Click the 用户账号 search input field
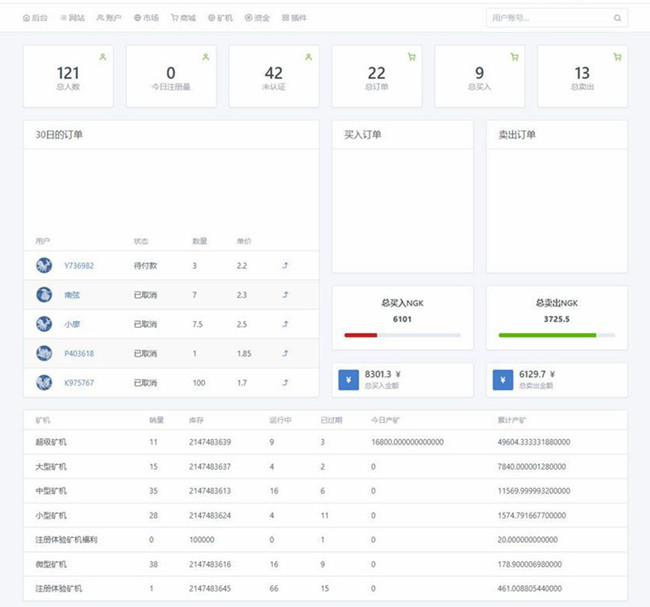 548,18
